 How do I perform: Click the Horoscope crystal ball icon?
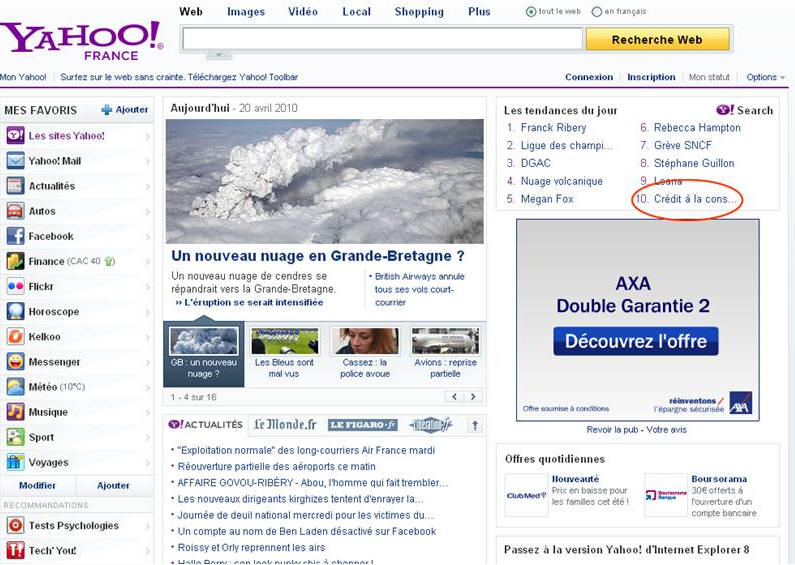(15, 311)
